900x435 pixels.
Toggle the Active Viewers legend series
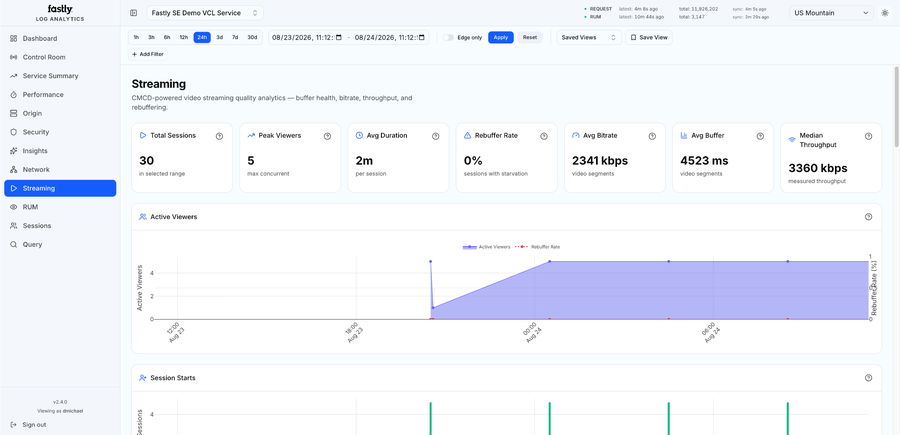pos(486,247)
